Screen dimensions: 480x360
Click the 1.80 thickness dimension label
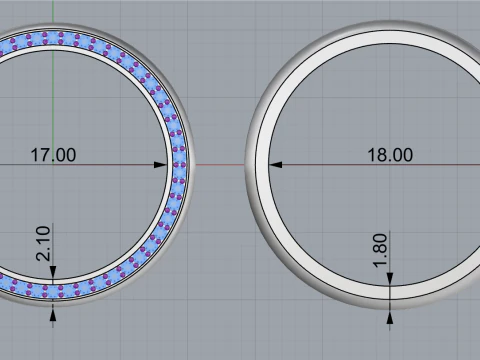(380, 250)
